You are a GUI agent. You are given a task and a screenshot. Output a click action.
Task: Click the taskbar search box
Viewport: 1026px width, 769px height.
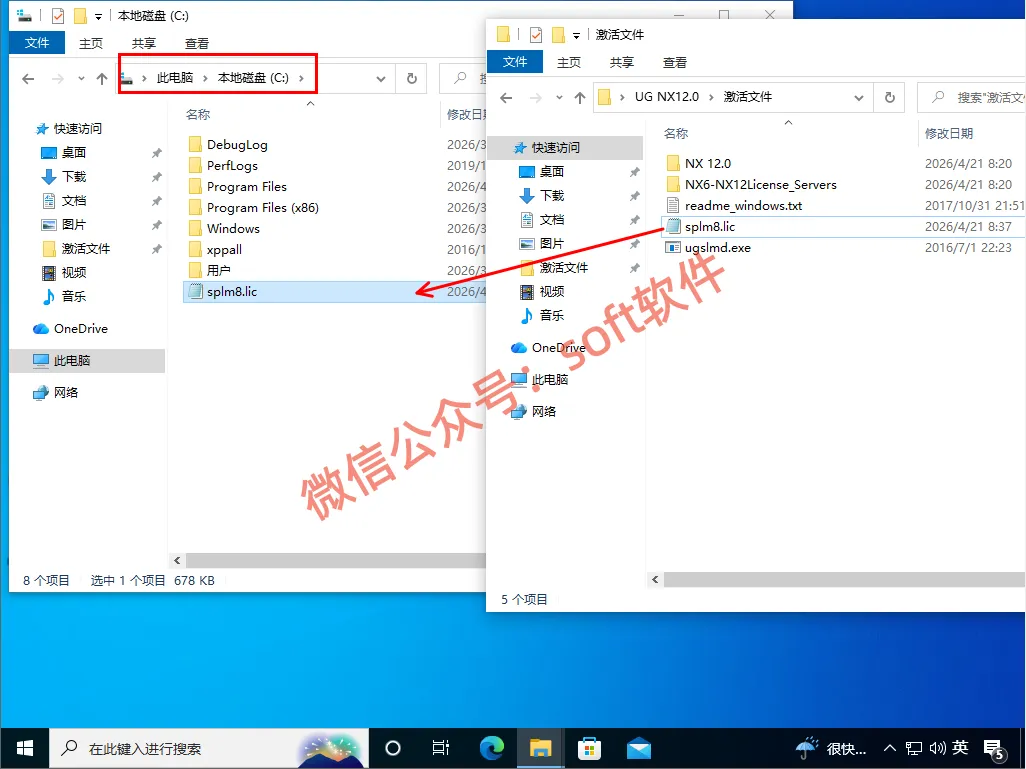209,748
